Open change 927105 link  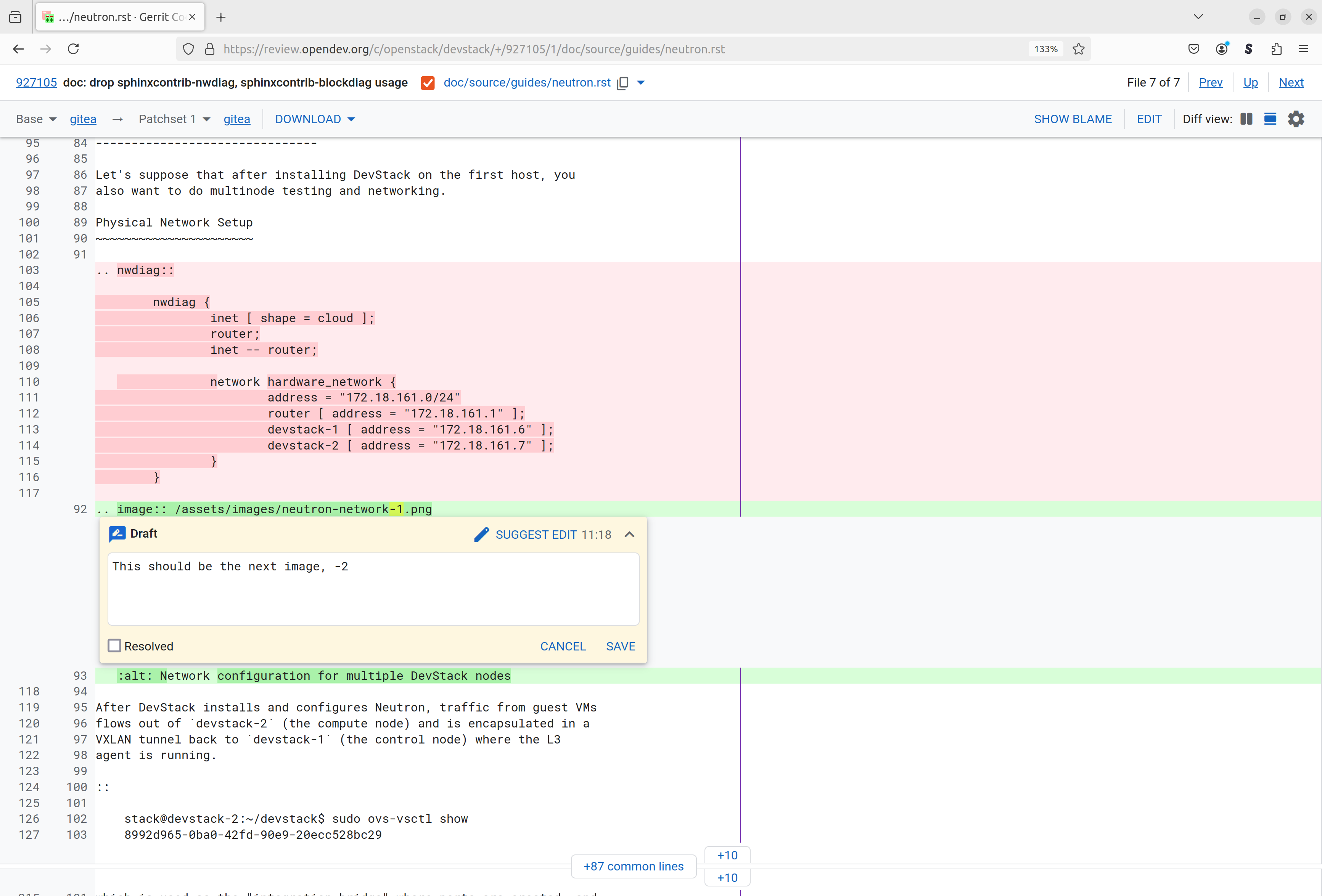(36, 82)
